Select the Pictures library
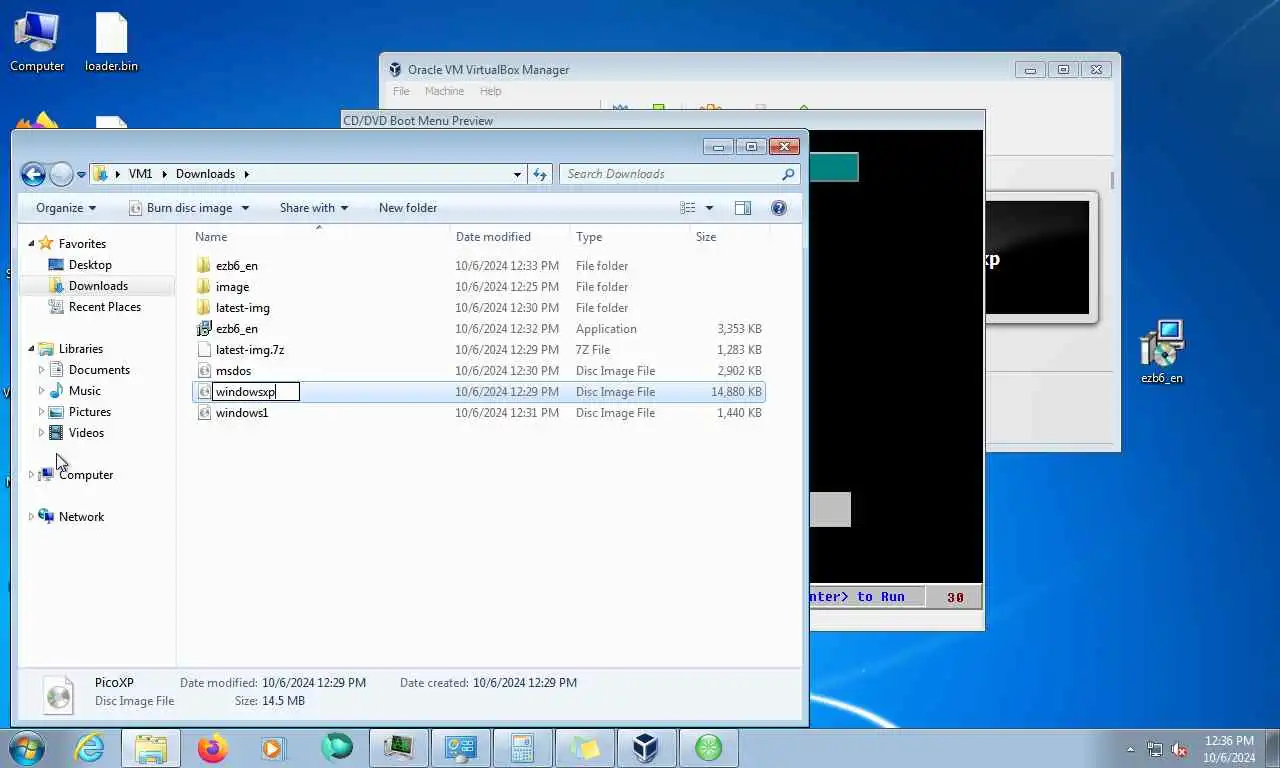 pyautogui.click(x=89, y=412)
